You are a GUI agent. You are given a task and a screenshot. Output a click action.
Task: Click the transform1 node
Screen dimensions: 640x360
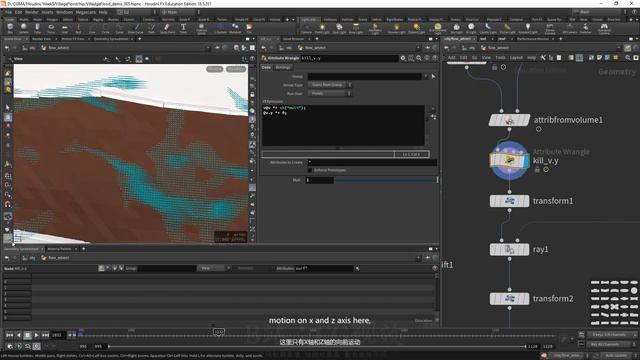509,201
